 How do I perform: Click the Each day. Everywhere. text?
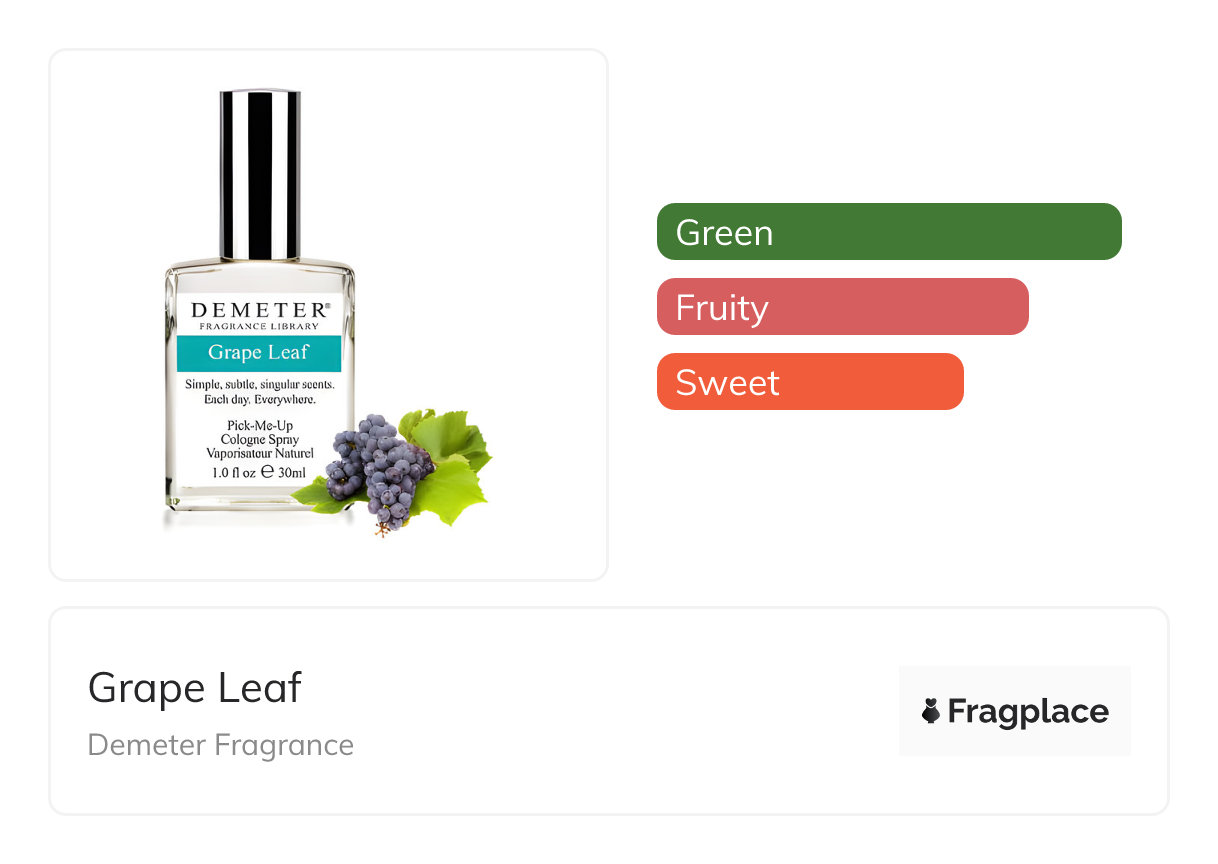[x=259, y=400]
